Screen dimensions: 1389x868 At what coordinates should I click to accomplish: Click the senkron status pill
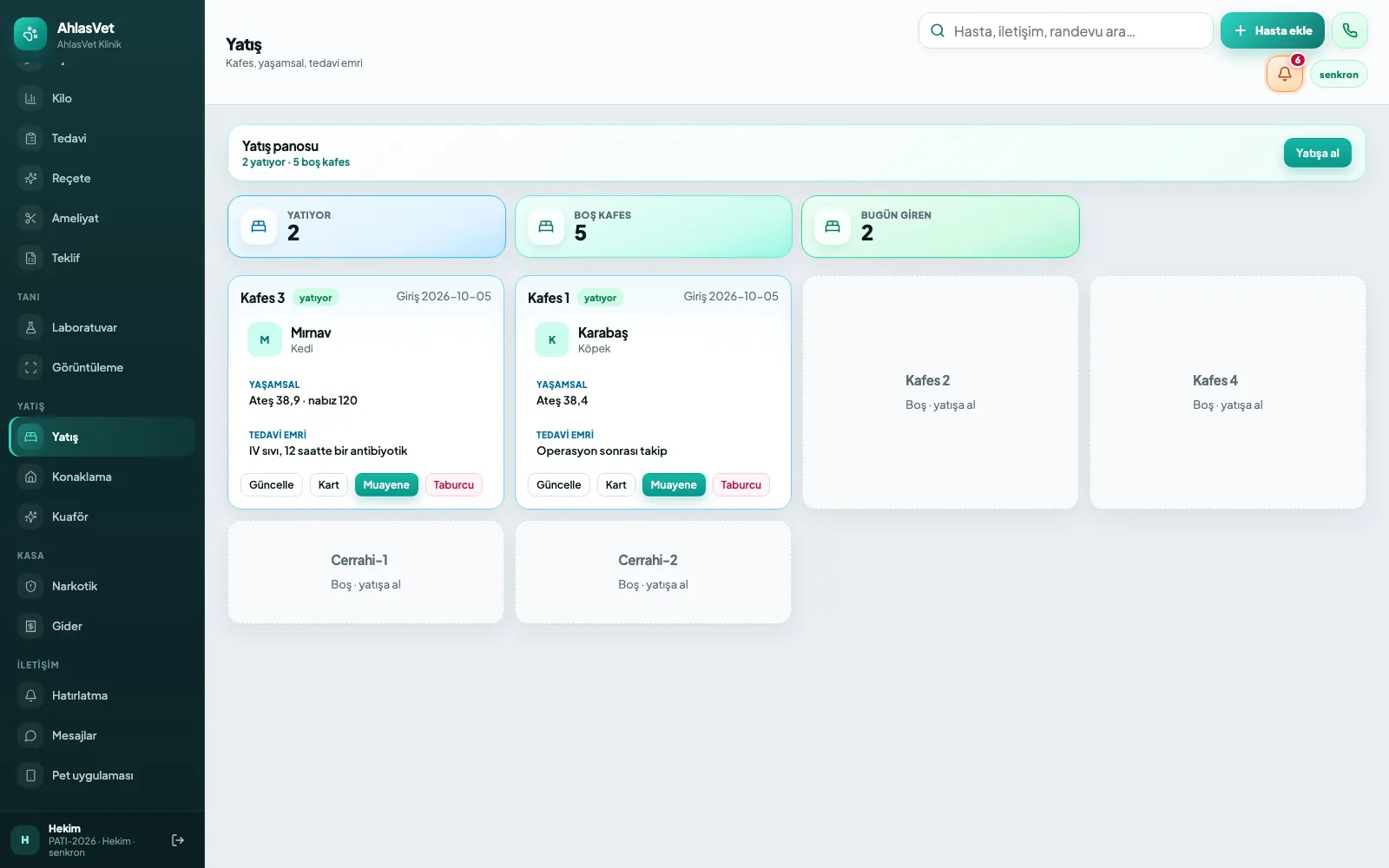(x=1339, y=75)
